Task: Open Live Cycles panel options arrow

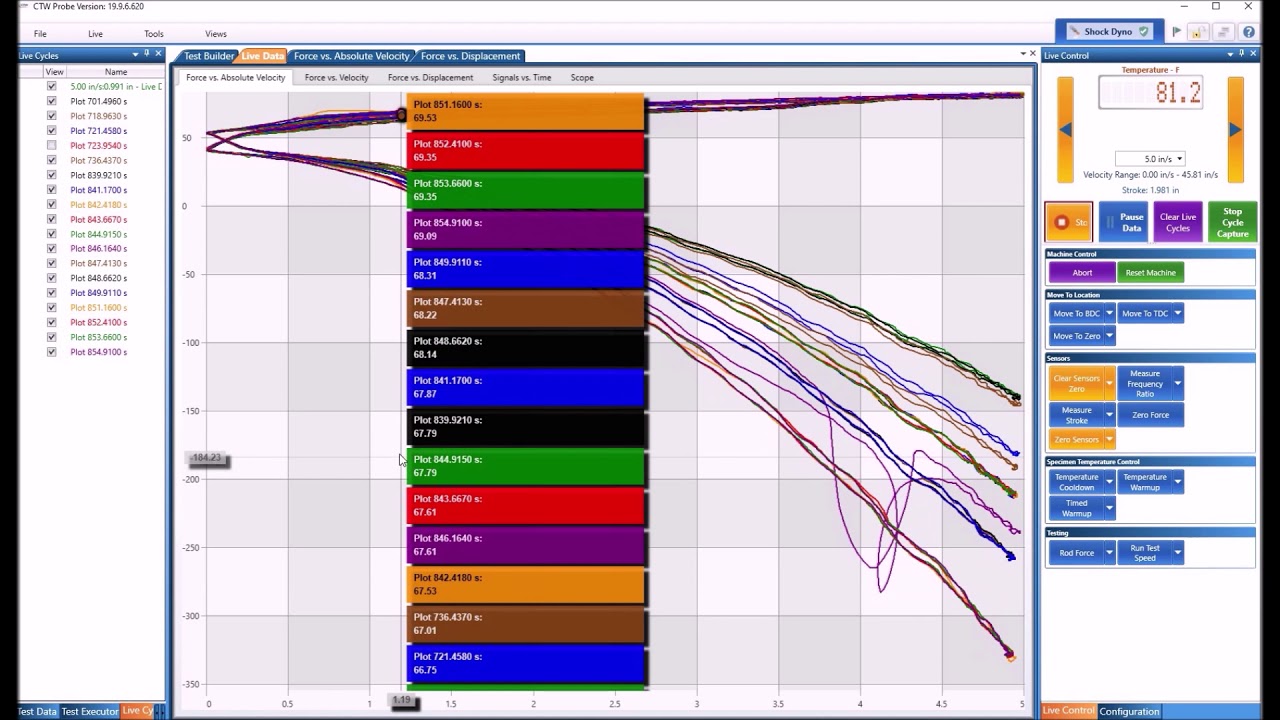Action: tap(135, 54)
